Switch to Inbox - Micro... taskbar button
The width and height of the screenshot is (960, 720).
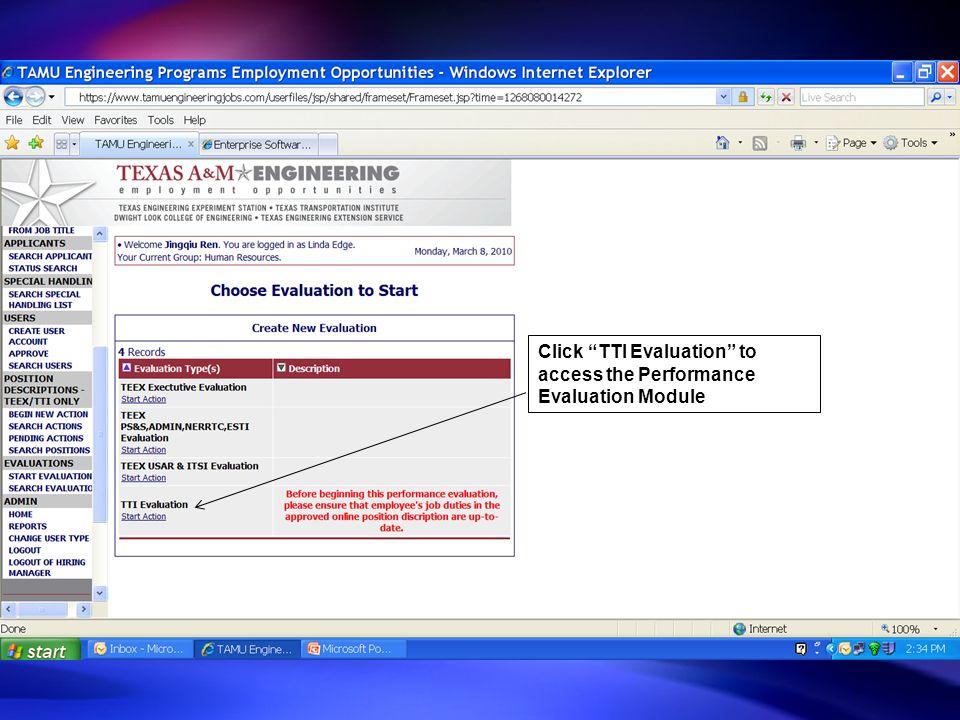pyautogui.click(x=140, y=649)
